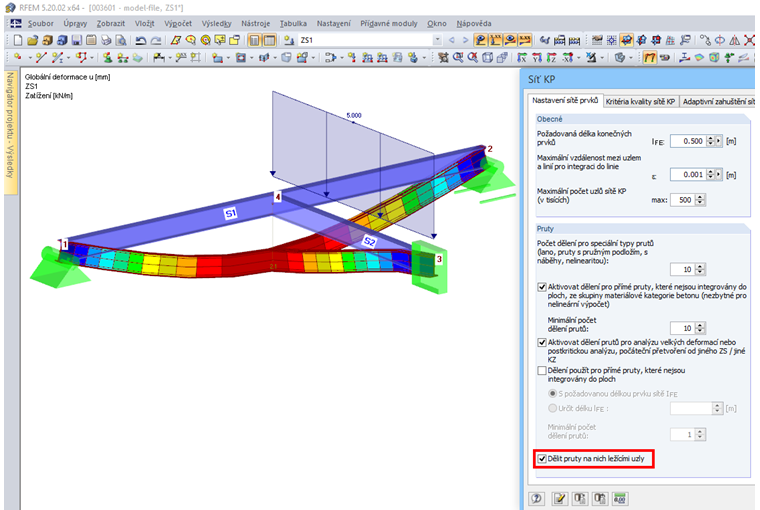
Task: Click the edit pencil icon in Síť KP panel
Action: point(560,498)
